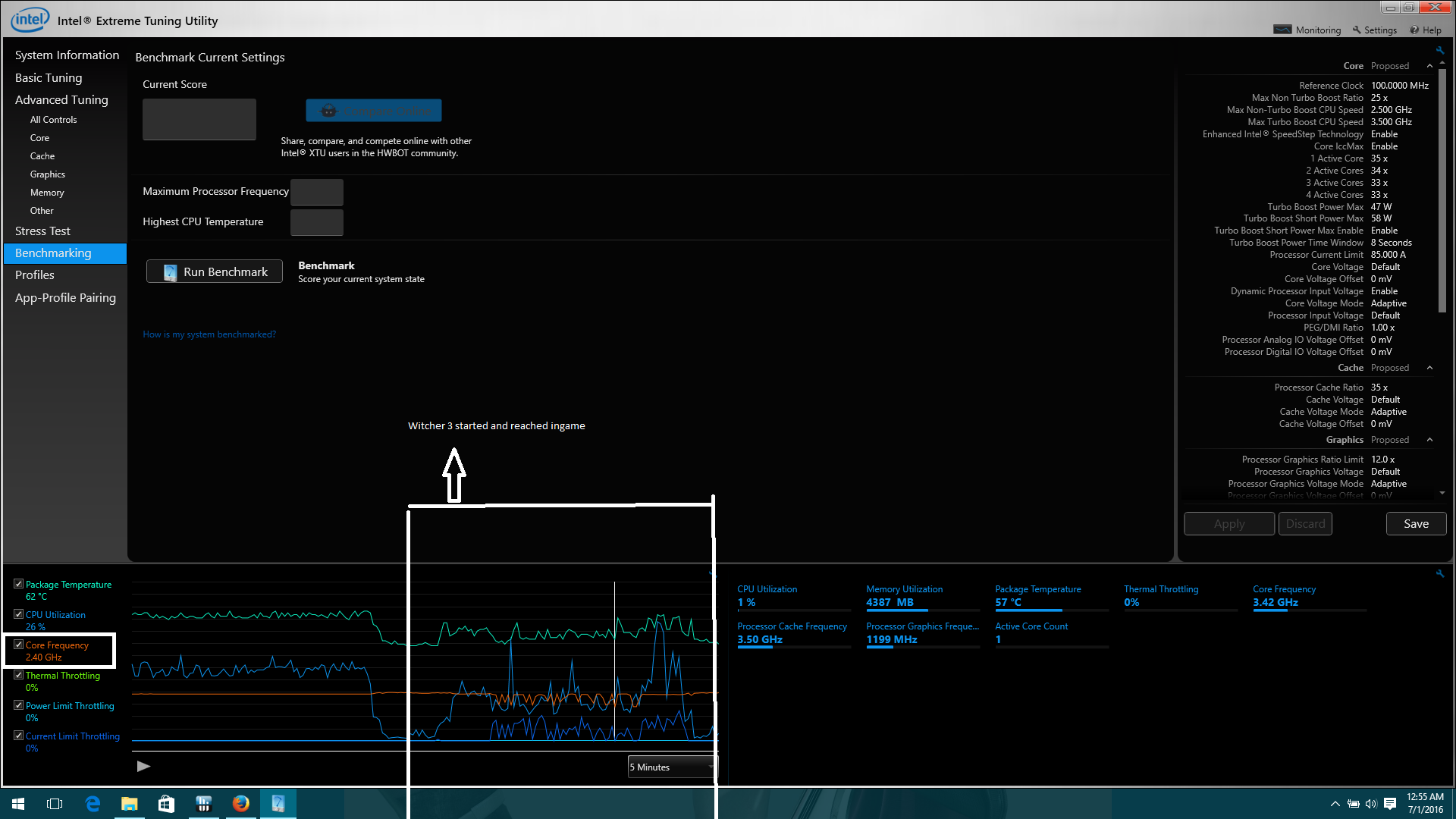Toggle the Current Limit Throttling checkbox
The width and height of the screenshot is (1456, 819).
click(18, 736)
